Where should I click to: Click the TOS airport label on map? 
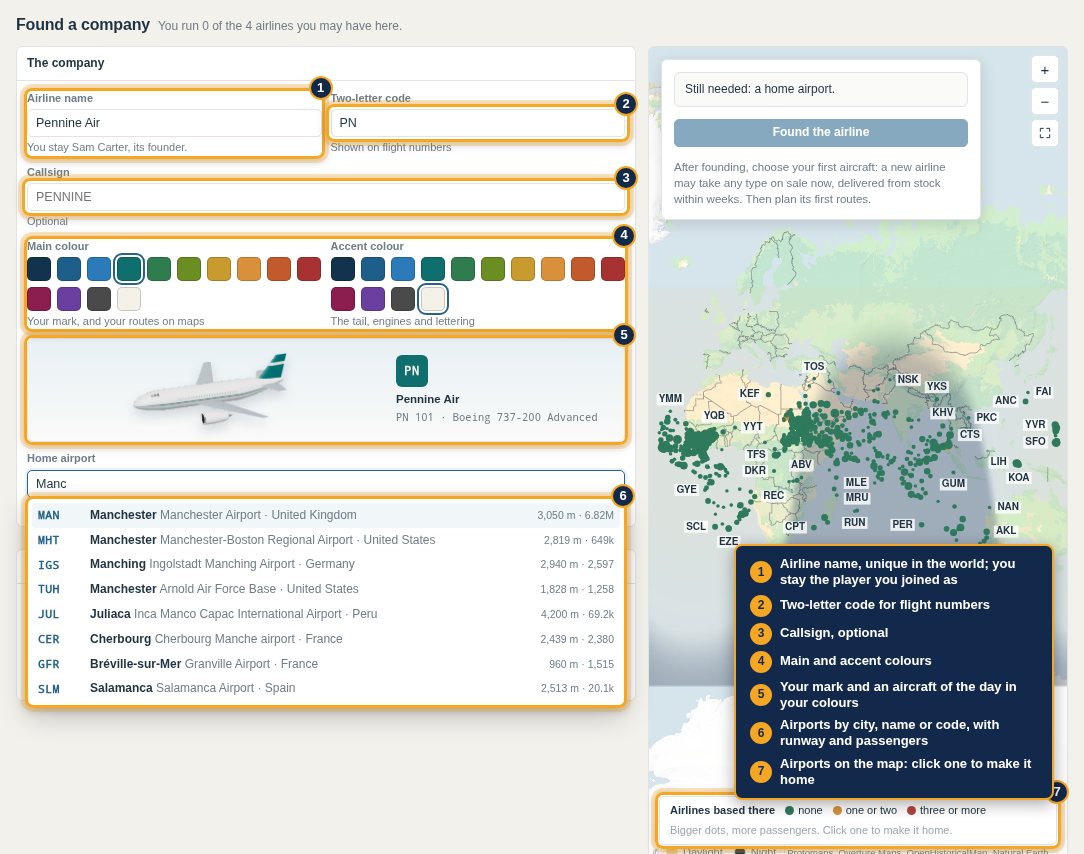pos(814,366)
